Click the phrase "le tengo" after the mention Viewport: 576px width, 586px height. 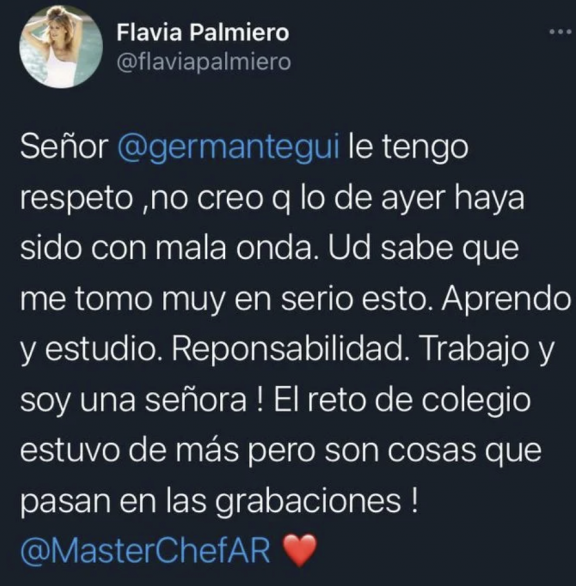[x=408, y=148]
